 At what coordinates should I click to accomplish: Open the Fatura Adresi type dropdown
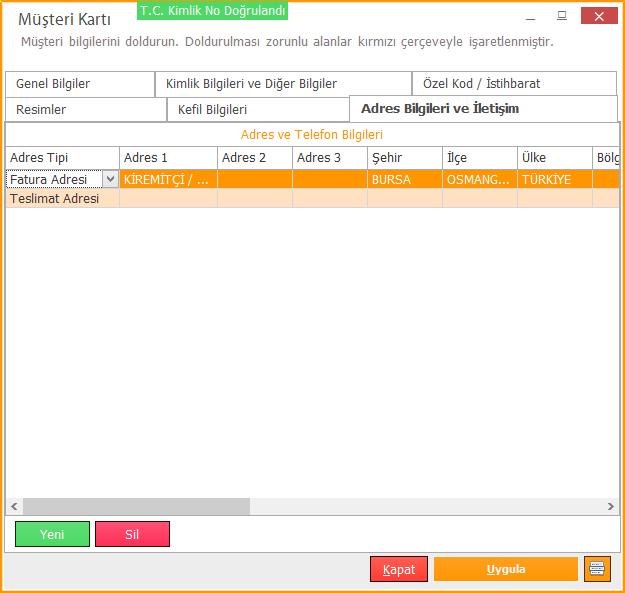[110, 180]
